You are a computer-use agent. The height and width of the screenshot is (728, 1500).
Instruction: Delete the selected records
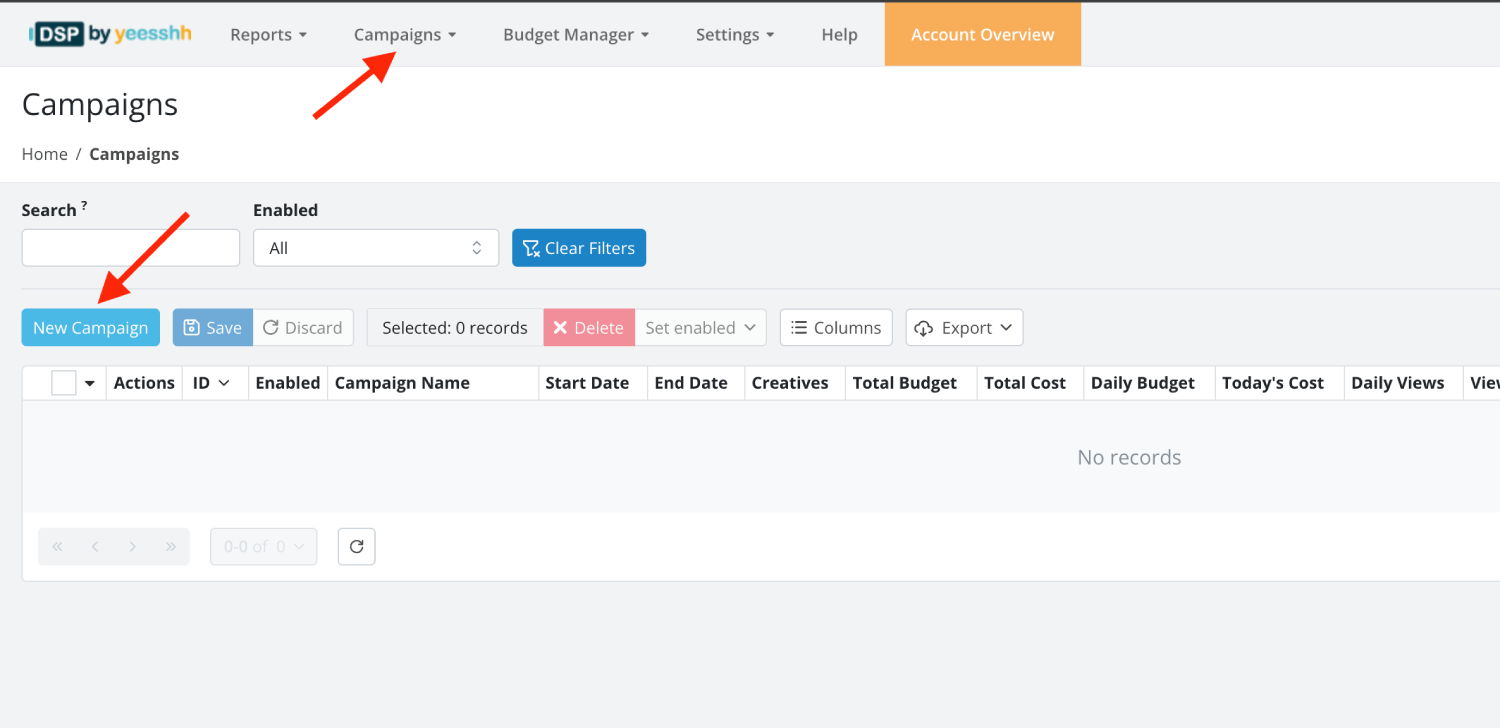(x=589, y=328)
